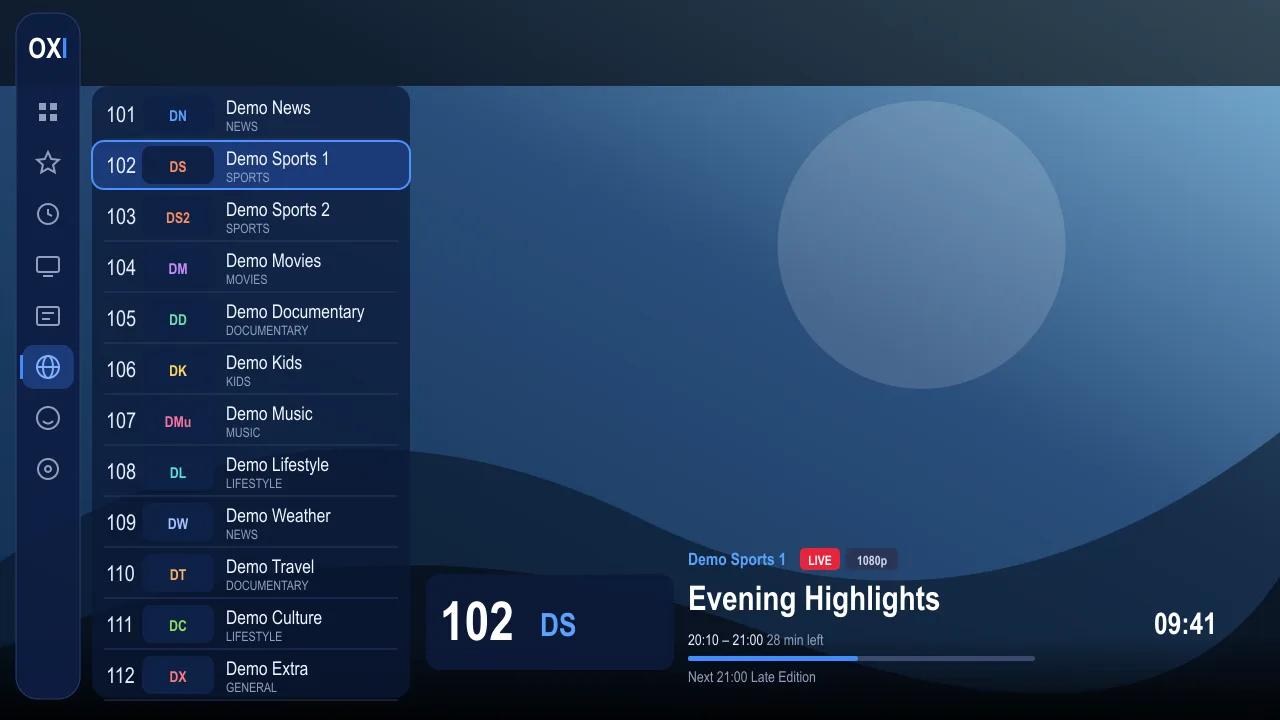
Task: Open the grid dashboard icon in sidebar
Action: point(48,112)
